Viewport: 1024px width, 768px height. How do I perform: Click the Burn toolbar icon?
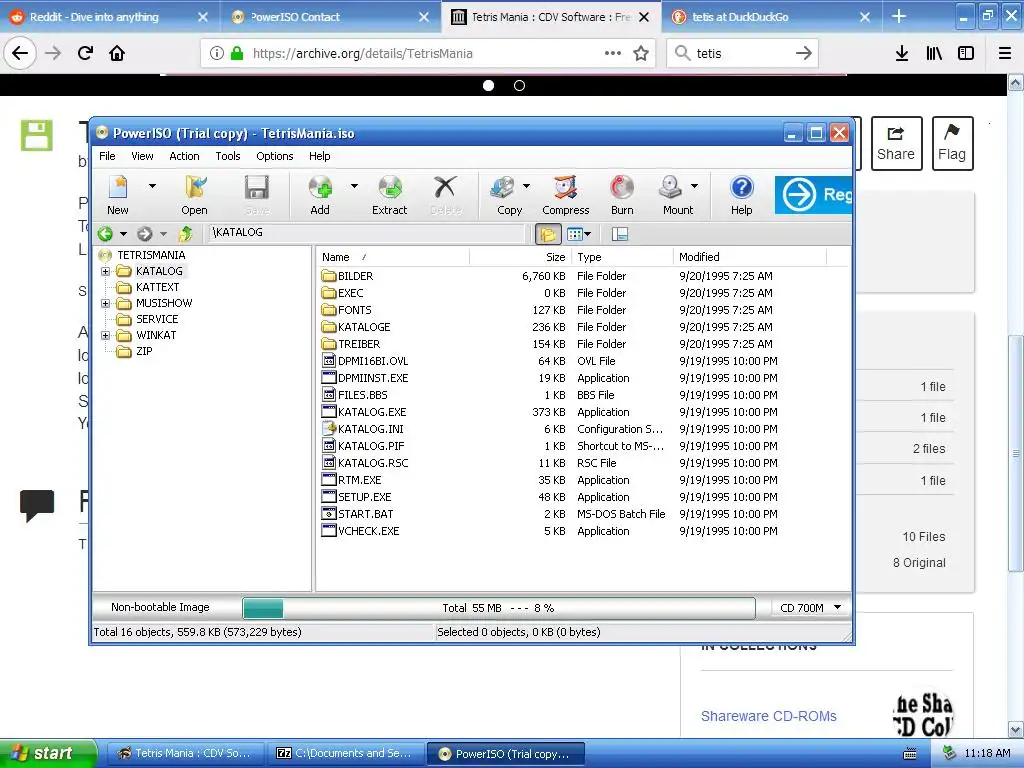coord(622,195)
